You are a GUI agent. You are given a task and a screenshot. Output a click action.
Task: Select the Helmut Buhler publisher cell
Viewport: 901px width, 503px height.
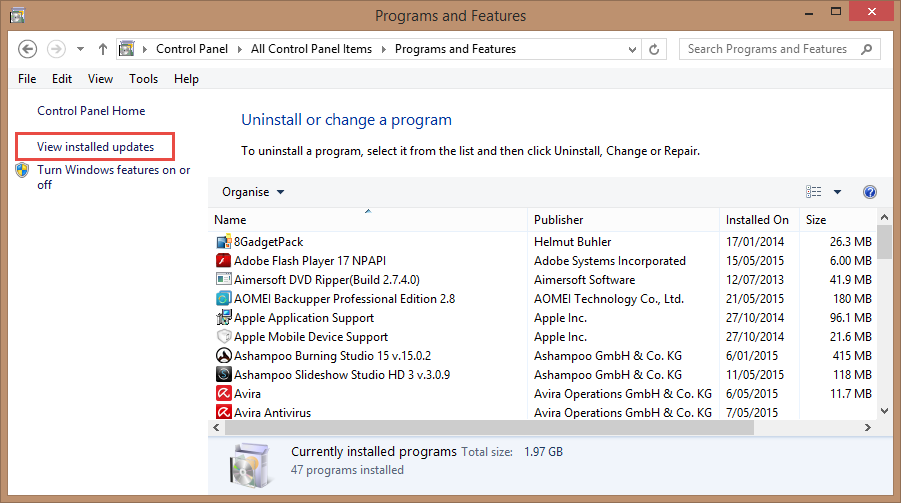(572, 242)
